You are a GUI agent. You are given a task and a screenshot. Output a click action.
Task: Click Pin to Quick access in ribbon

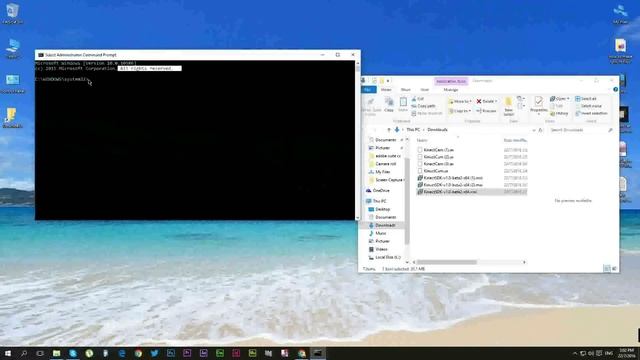[371, 107]
